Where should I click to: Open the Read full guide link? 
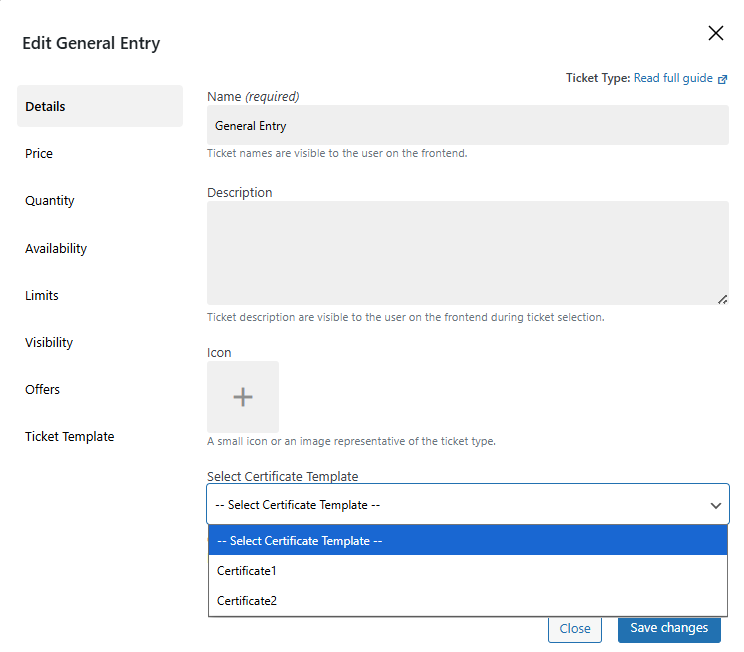(673, 78)
